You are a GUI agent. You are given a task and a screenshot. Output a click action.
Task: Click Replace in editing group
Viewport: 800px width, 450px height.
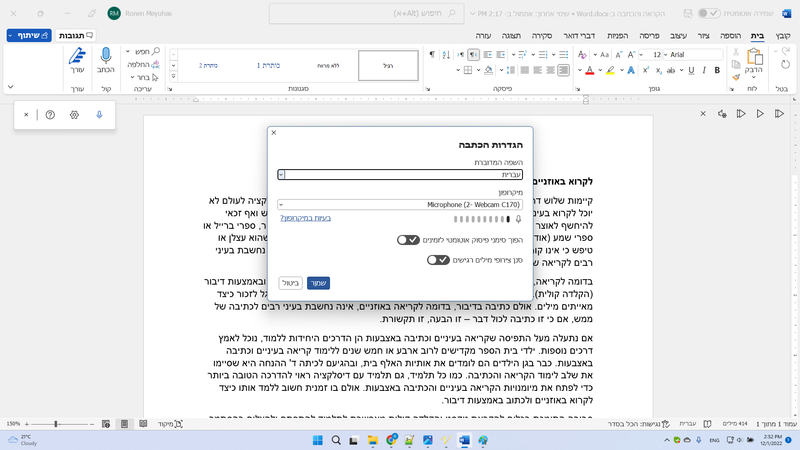pos(143,65)
